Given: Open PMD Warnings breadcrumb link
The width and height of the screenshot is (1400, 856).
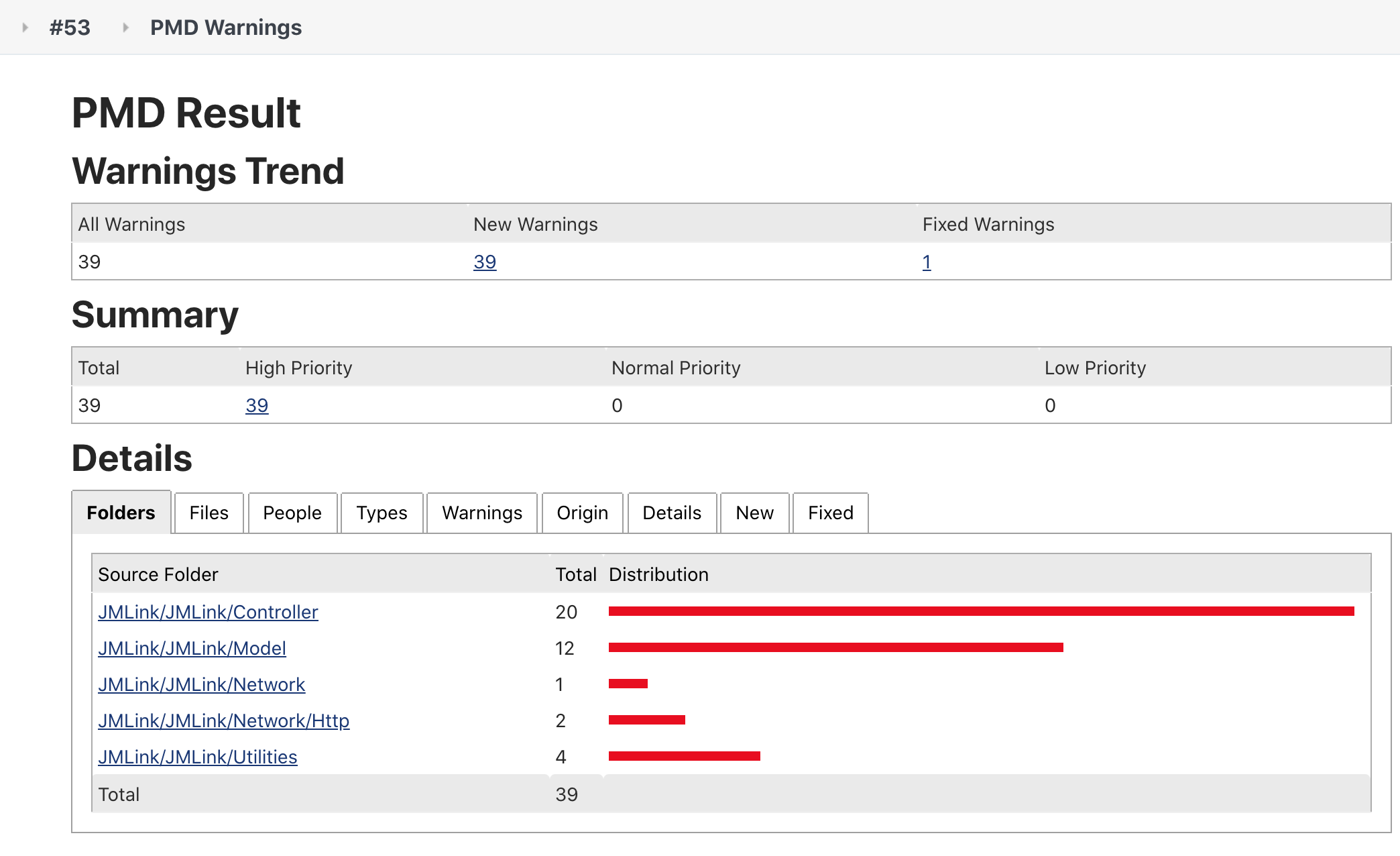Looking at the screenshot, I should [x=226, y=28].
